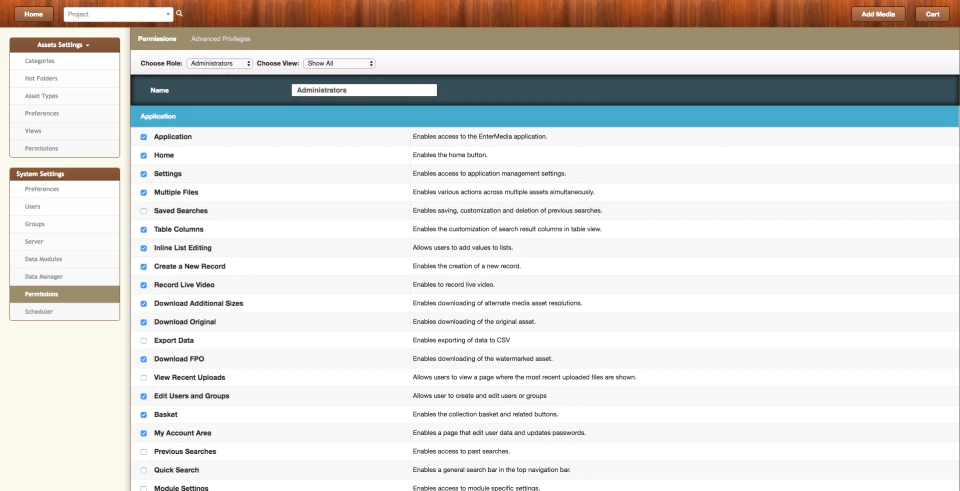Go to the Home page
Viewport: 960px width, 491px height.
click(x=34, y=14)
